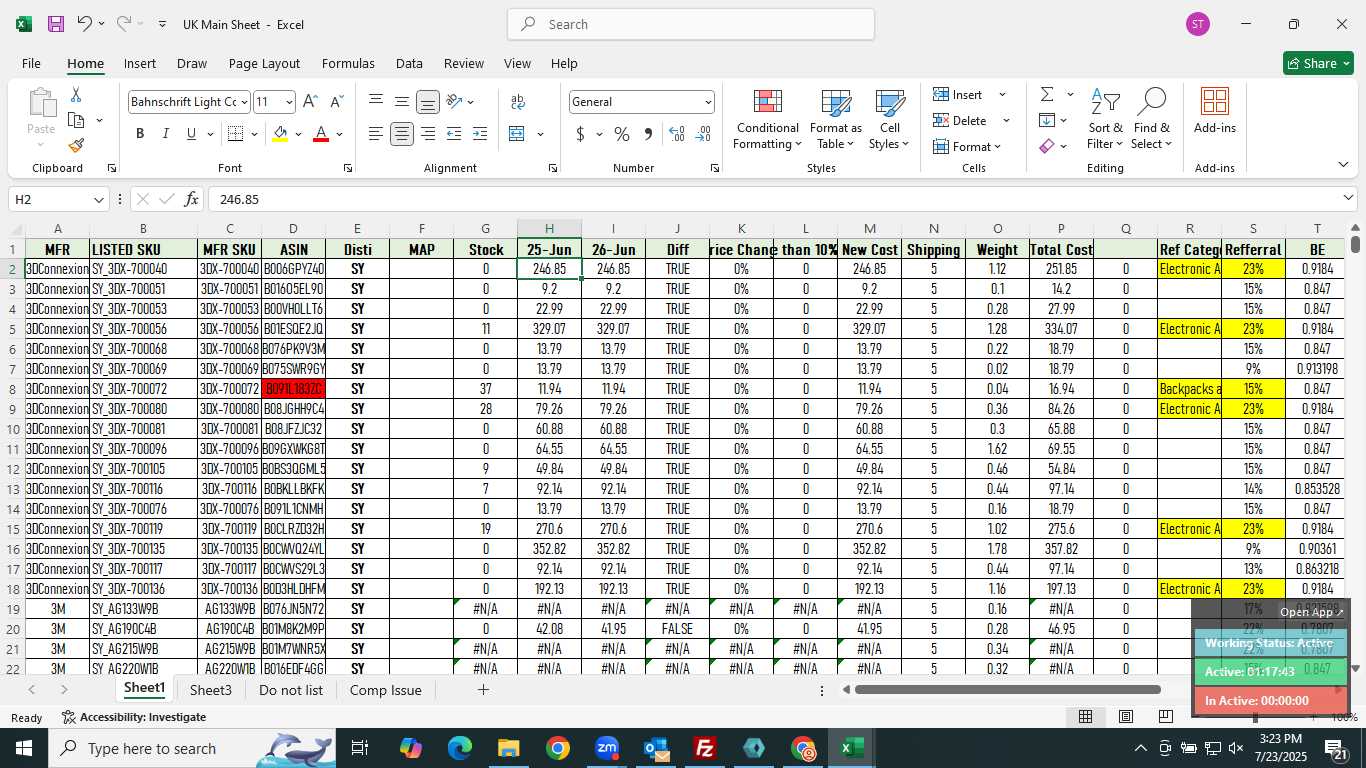Screen dimensions: 1366x768
Task: Open the Font Color dropdown arrow
Action: pyautogui.click(x=339, y=134)
